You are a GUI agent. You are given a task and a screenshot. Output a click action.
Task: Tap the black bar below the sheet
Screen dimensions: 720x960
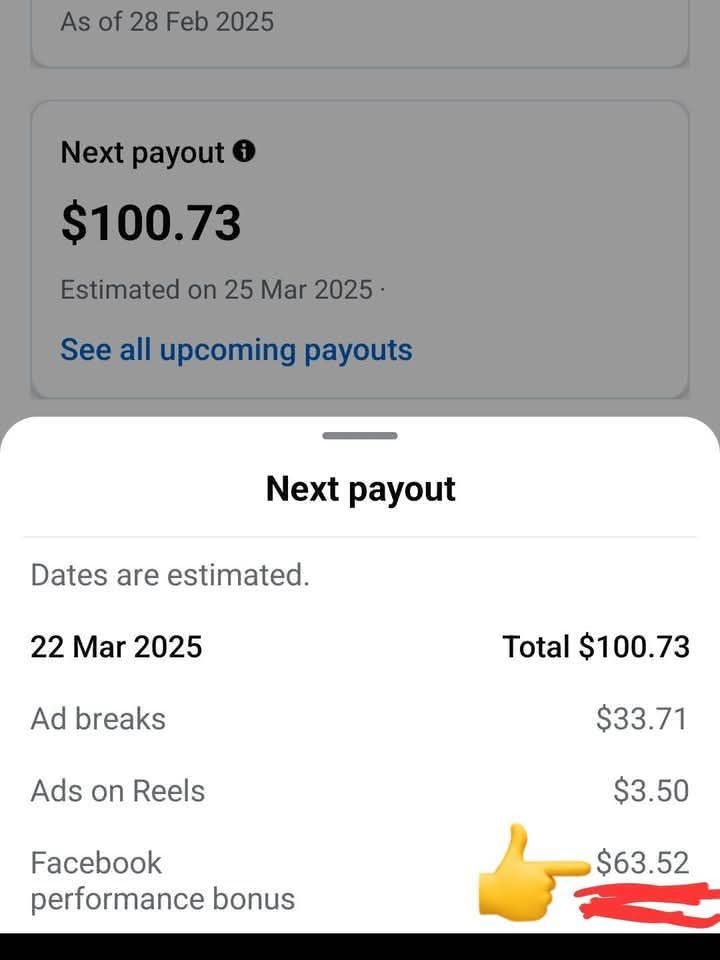point(360,946)
